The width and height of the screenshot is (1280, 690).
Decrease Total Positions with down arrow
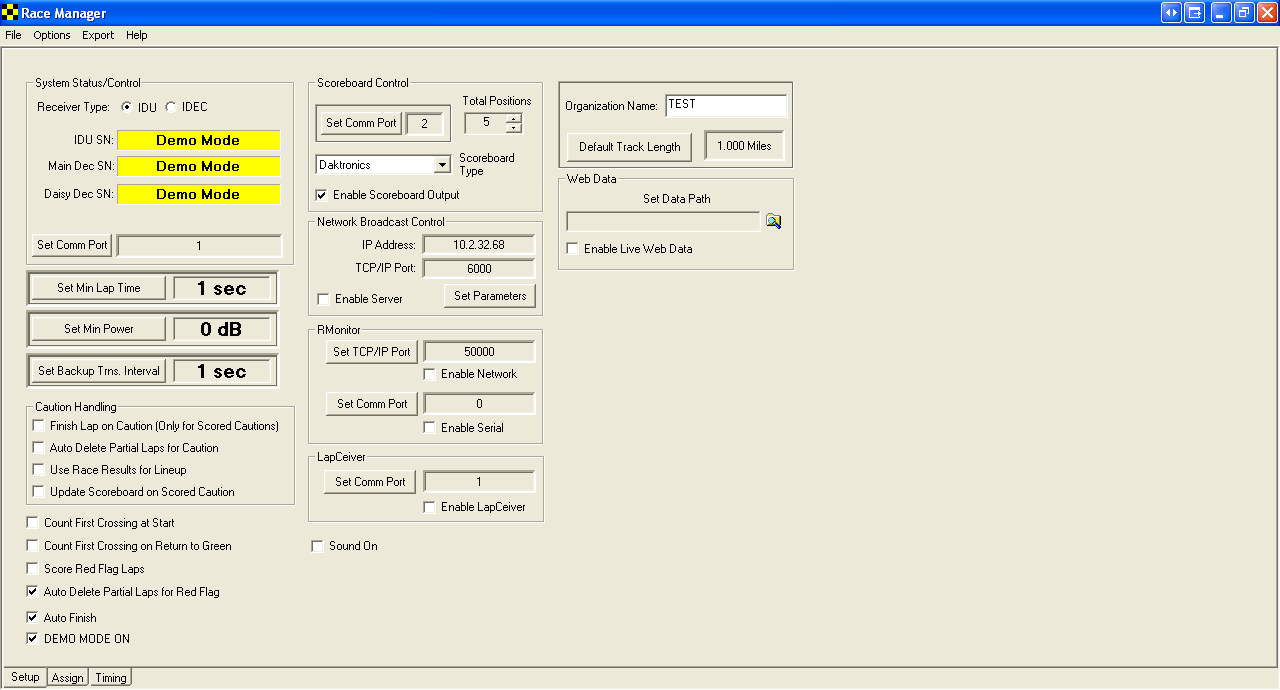point(514,128)
